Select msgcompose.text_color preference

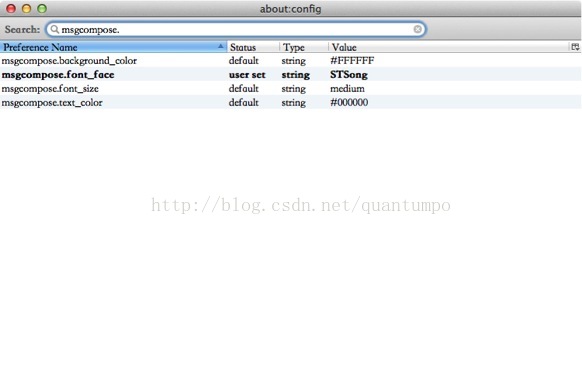click(52, 102)
